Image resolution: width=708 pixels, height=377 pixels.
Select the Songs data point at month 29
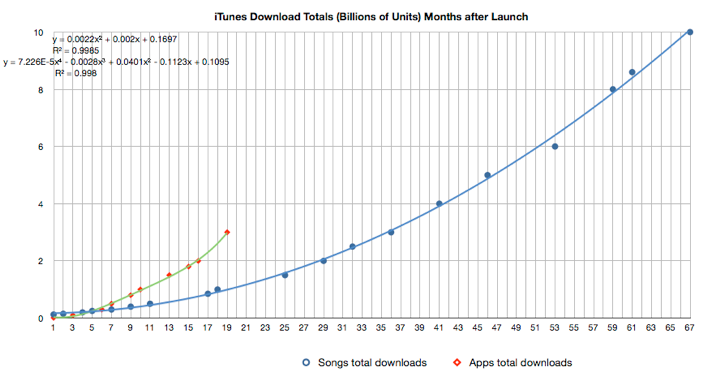click(x=323, y=261)
